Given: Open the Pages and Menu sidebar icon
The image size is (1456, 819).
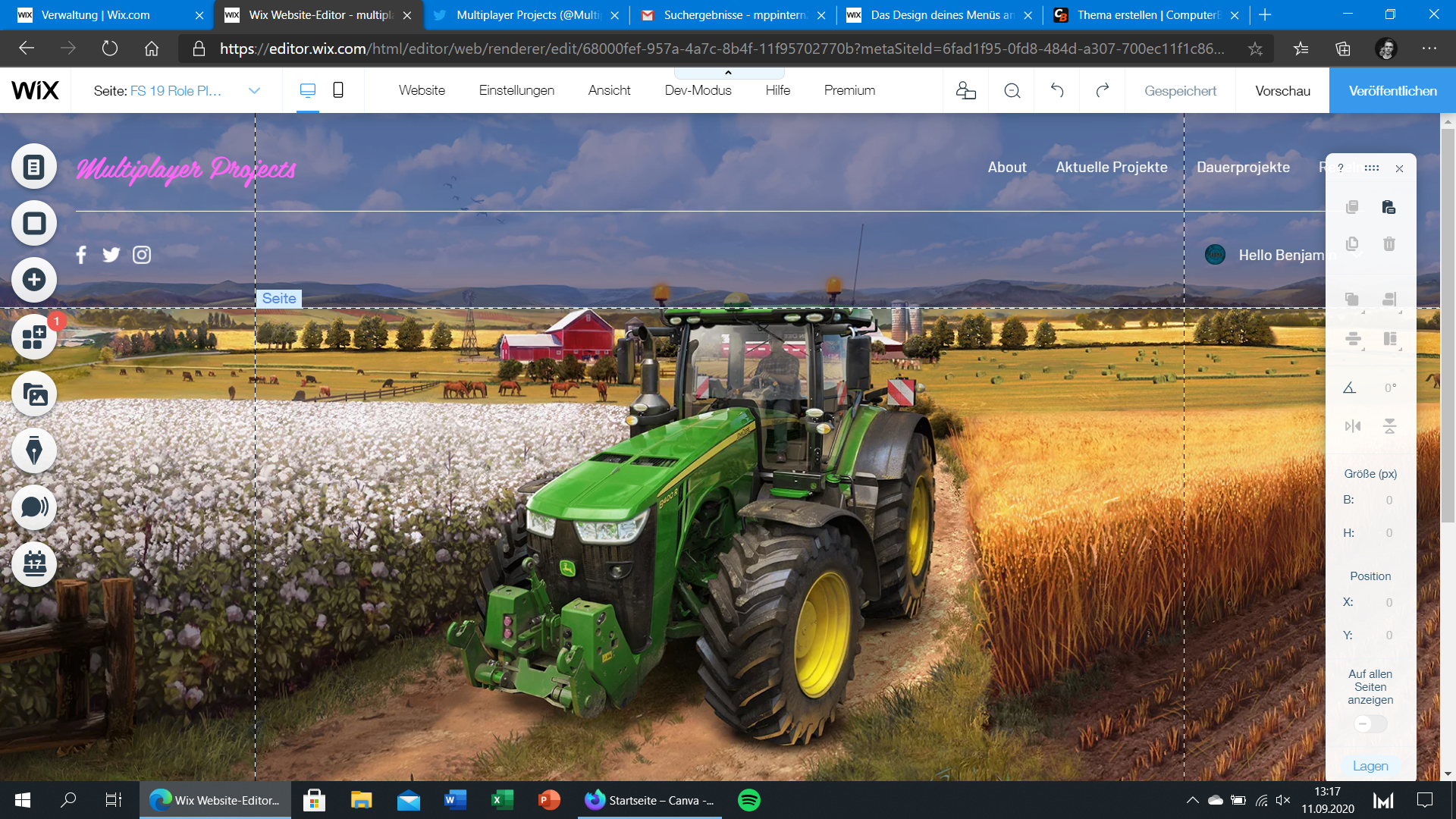Looking at the screenshot, I should [x=34, y=167].
